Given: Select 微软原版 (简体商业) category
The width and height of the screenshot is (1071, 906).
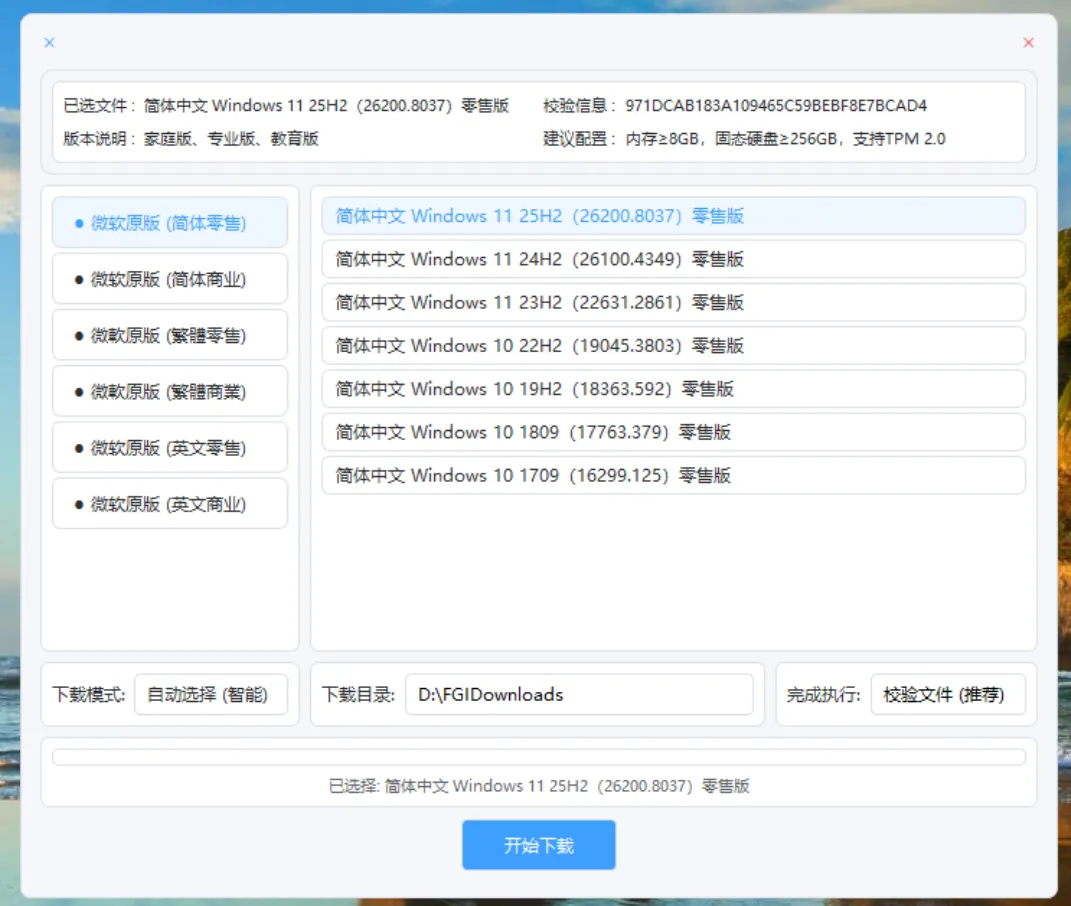Looking at the screenshot, I should (169, 279).
